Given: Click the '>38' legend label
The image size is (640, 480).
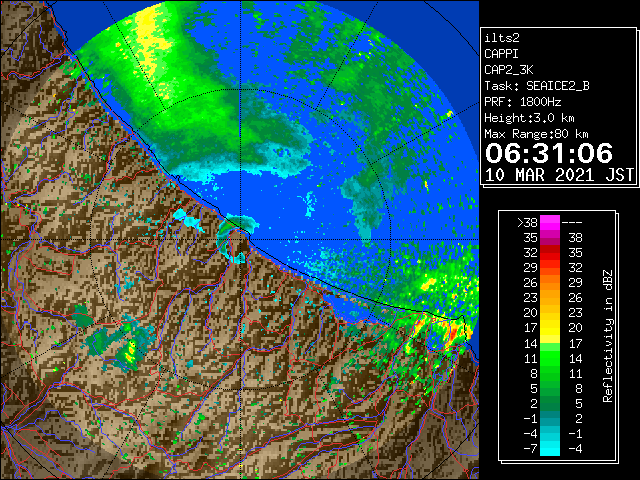Looking at the screenshot, I should coord(527,223).
